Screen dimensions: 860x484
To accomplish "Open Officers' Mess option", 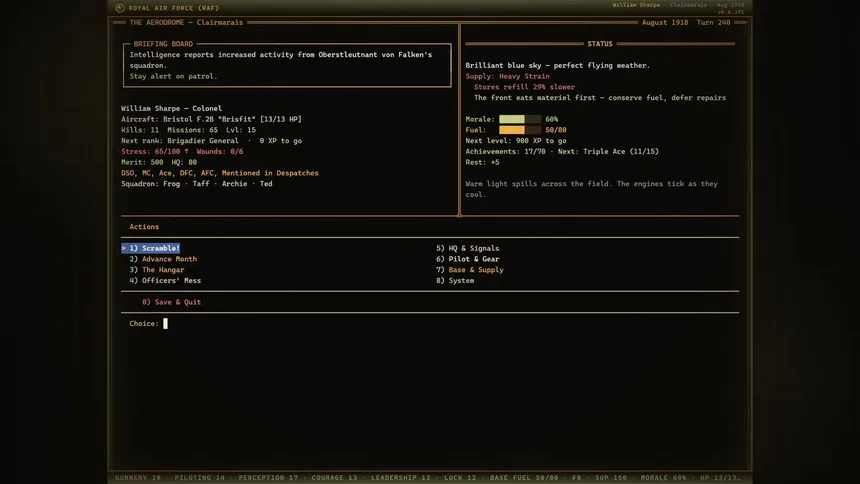I will point(166,280).
